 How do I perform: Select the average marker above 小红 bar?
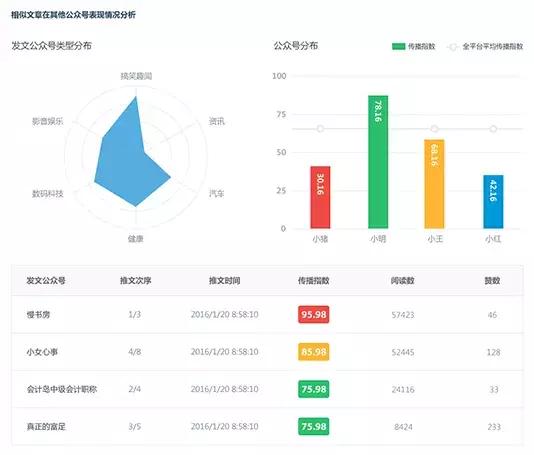tap(493, 129)
